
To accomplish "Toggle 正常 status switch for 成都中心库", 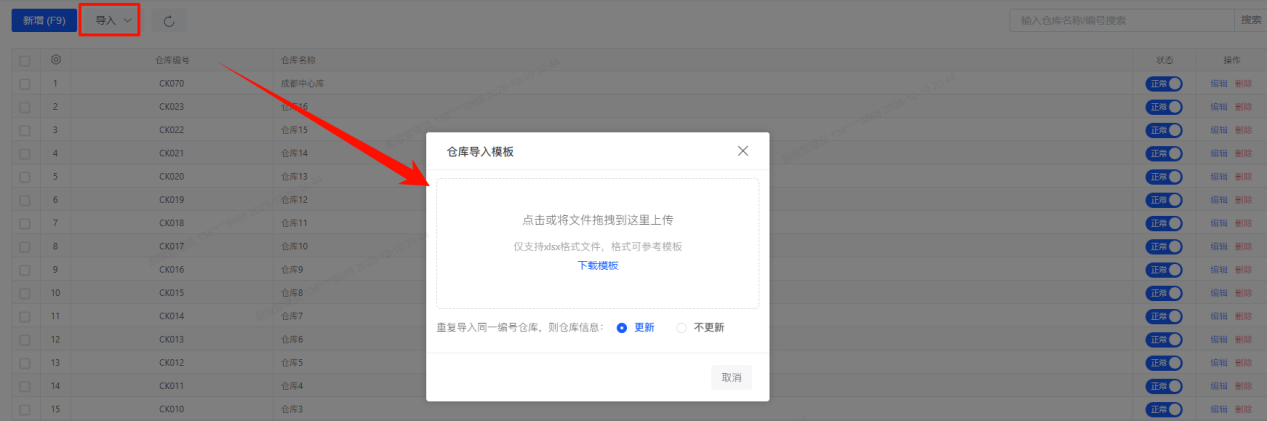I will 1164,84.
